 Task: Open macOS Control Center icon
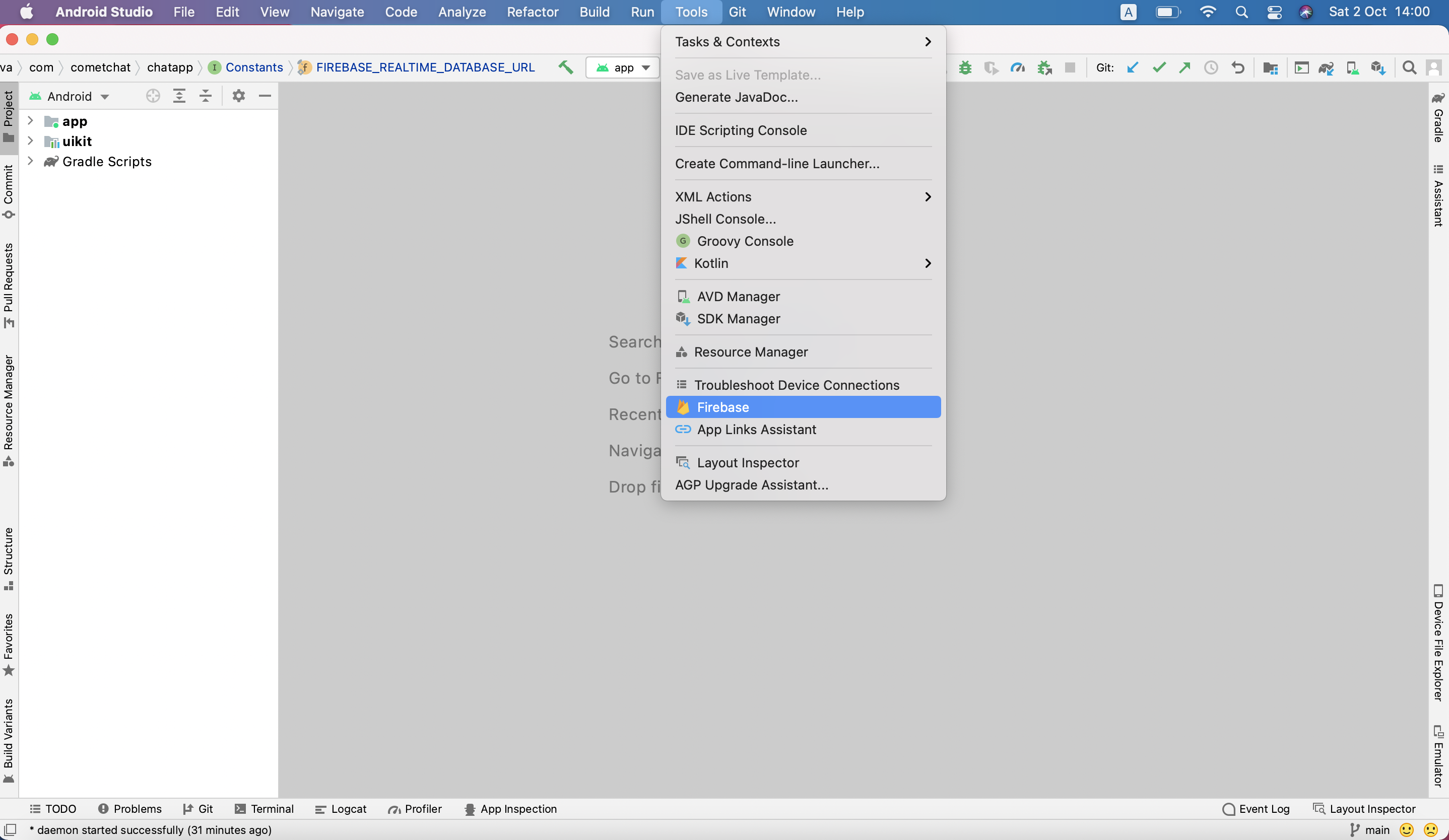tap(1274, 12)
